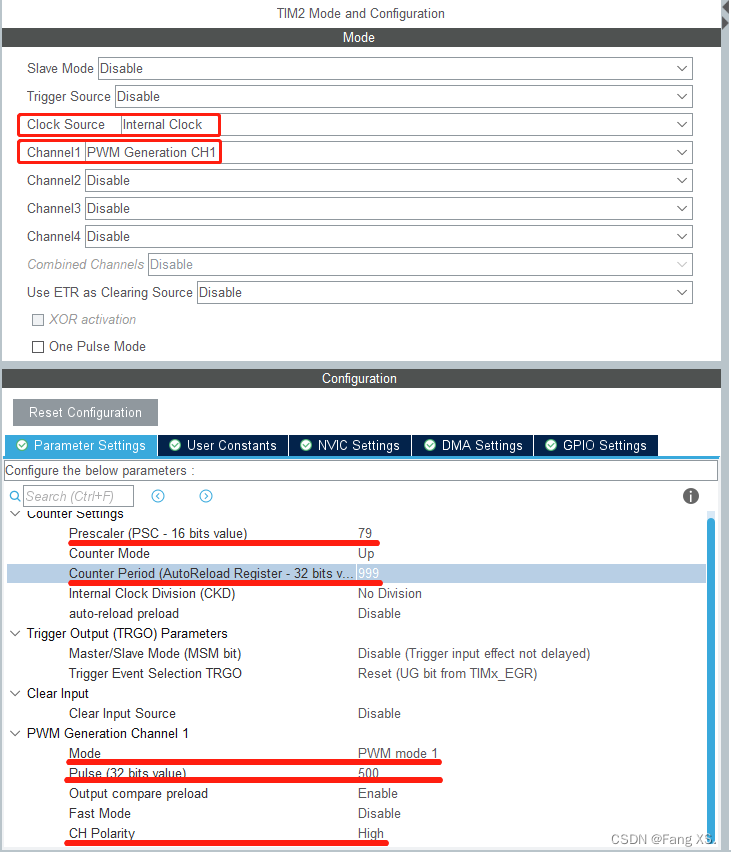Click the Counter Period value 999

pyautogui.click(x=368, y=573)
